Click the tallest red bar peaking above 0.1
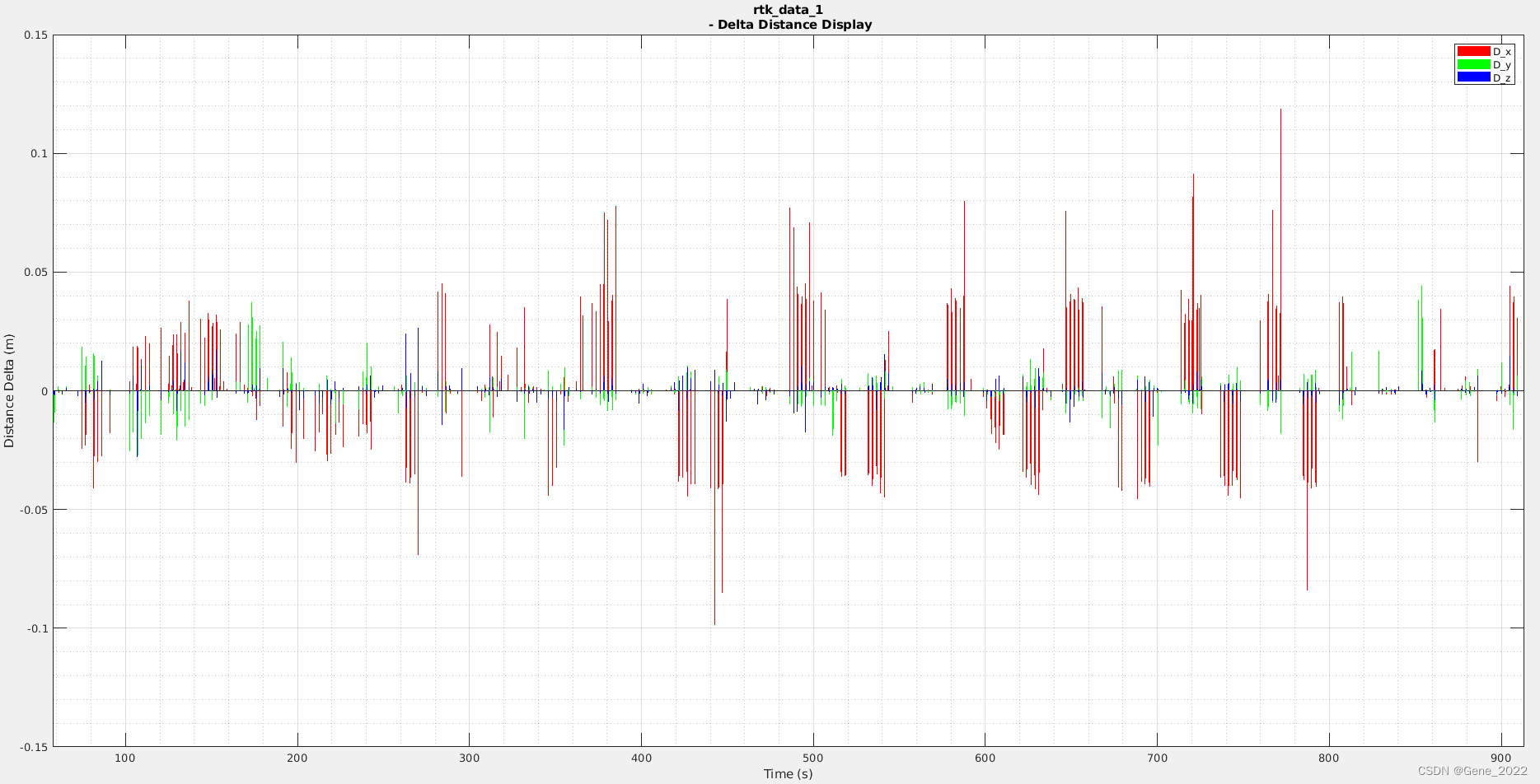Image resolution: width=1540 pixels, height=784 pixels. point(1280,250)
